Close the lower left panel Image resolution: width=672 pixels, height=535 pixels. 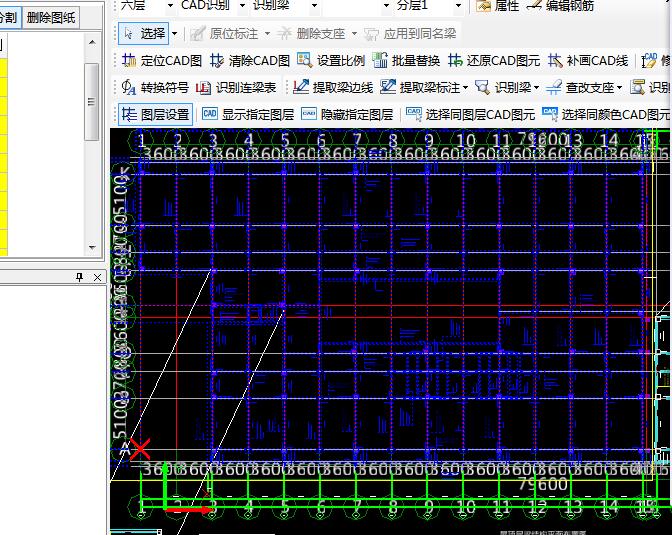[97, 277]
